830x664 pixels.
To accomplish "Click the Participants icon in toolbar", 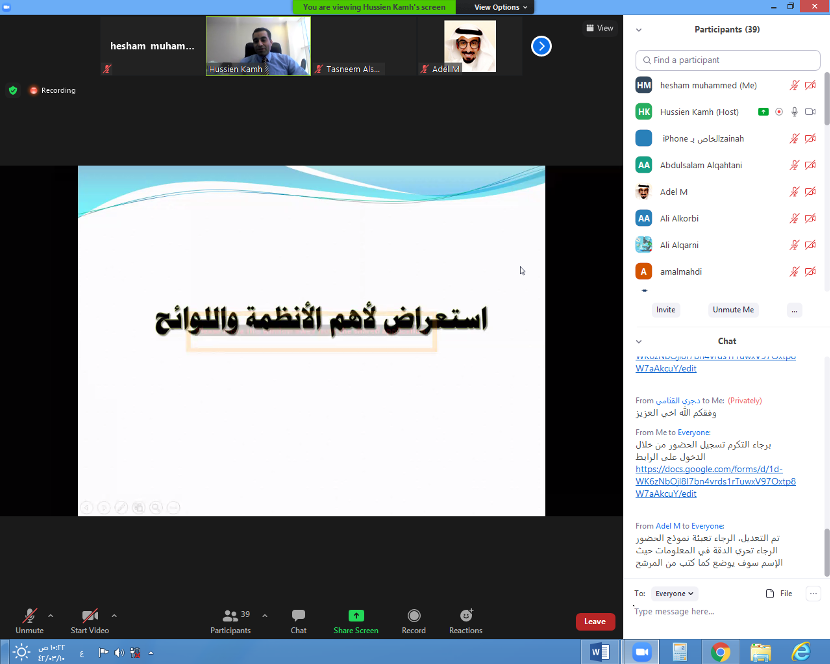I will pyautogui.click(x=231, y=620).
